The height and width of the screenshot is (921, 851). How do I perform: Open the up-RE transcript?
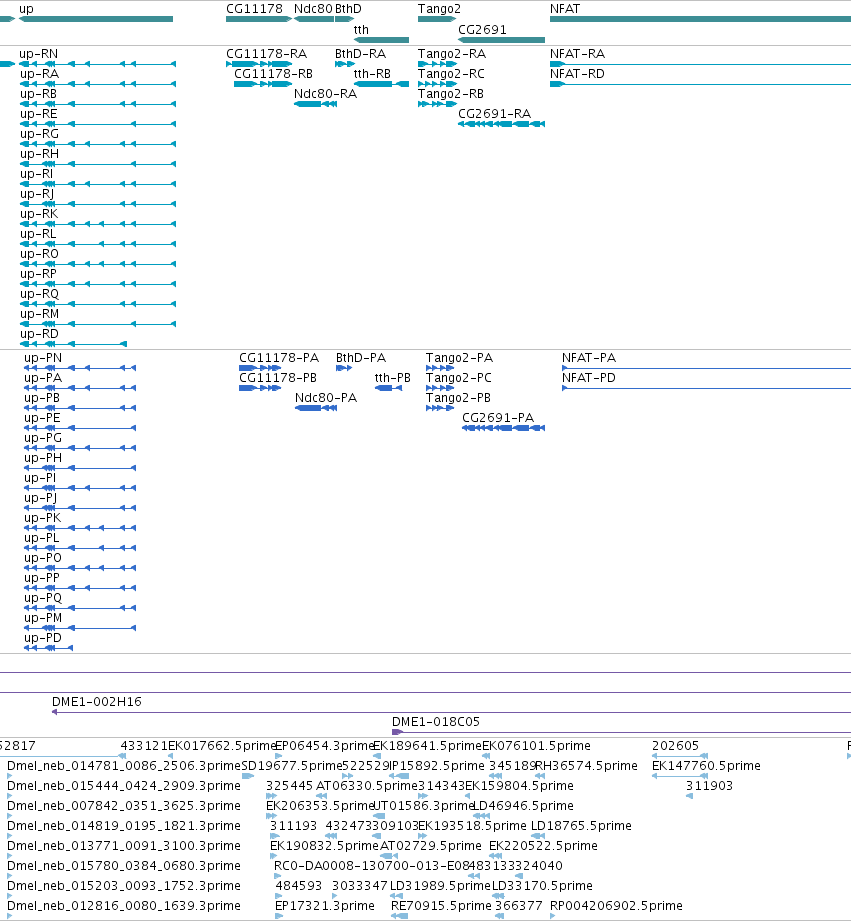point(97,124)
